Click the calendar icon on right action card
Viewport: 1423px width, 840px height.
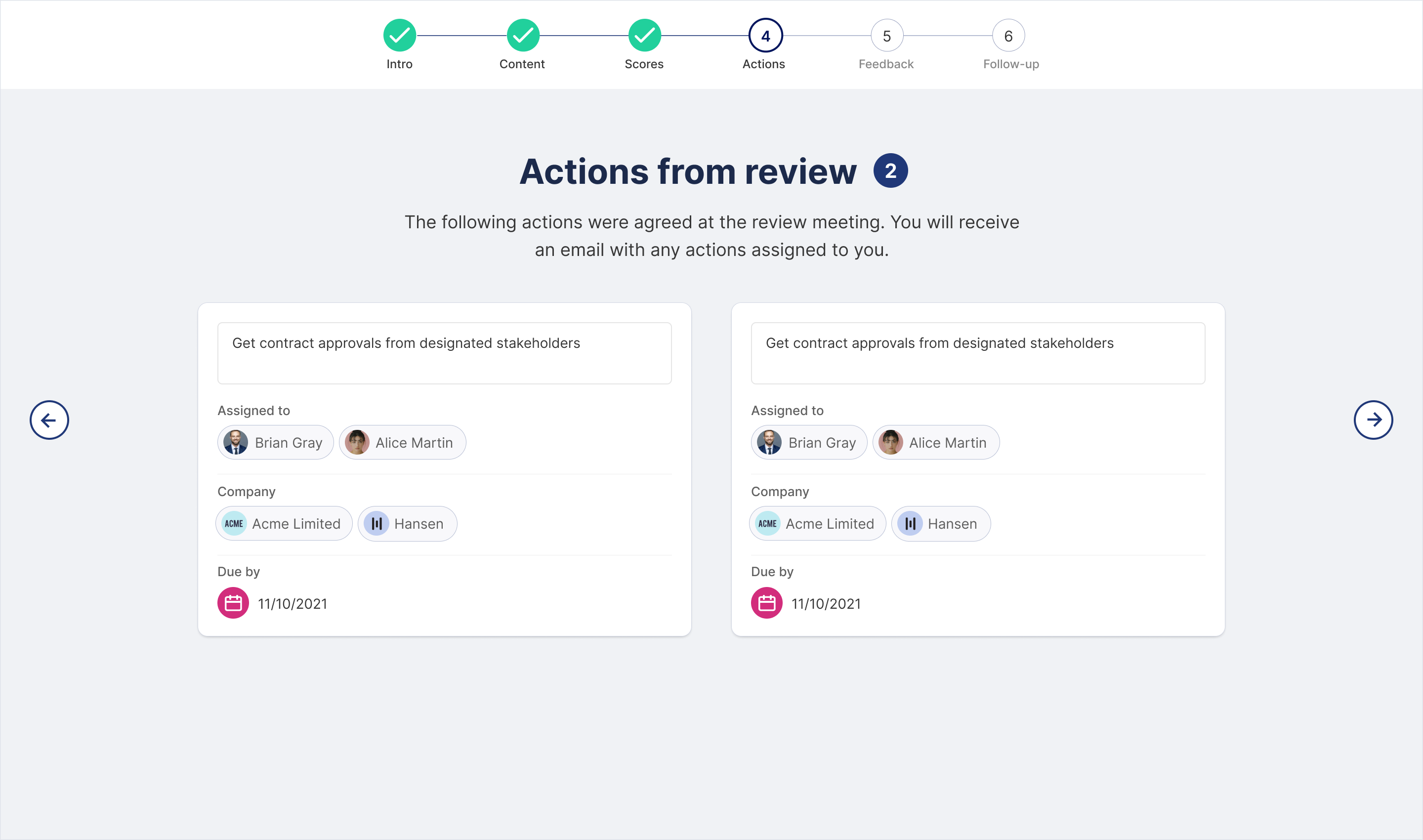766,604
